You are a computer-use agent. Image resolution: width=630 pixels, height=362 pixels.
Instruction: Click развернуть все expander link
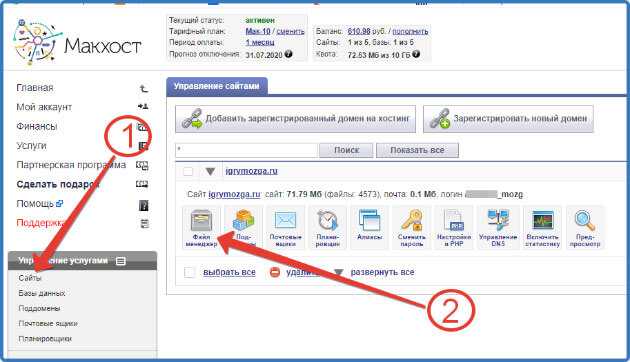pos(382,272)
